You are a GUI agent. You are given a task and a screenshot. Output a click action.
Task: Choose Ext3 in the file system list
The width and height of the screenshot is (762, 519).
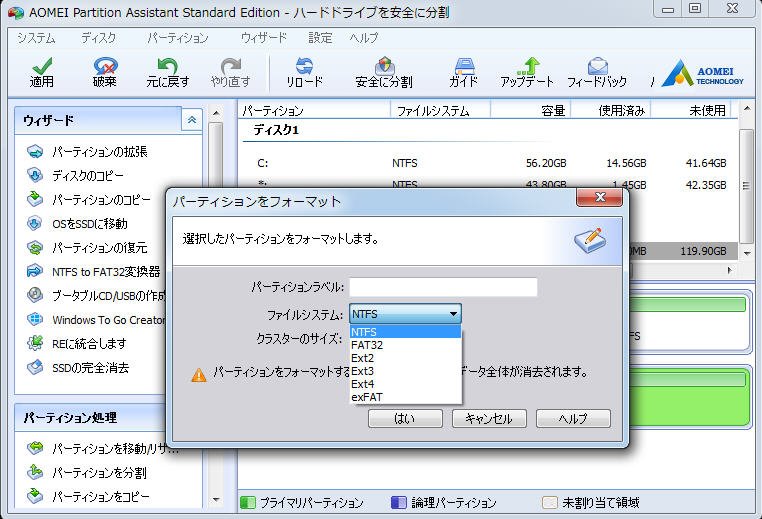pos(405,371)
